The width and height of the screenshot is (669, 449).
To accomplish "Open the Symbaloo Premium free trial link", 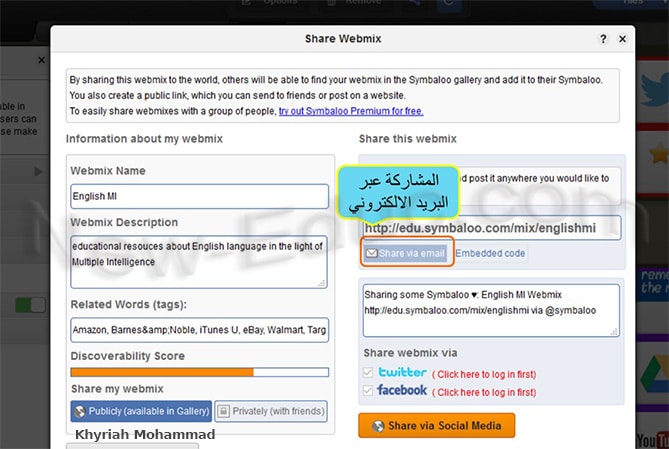I will (x=351, y=111).
